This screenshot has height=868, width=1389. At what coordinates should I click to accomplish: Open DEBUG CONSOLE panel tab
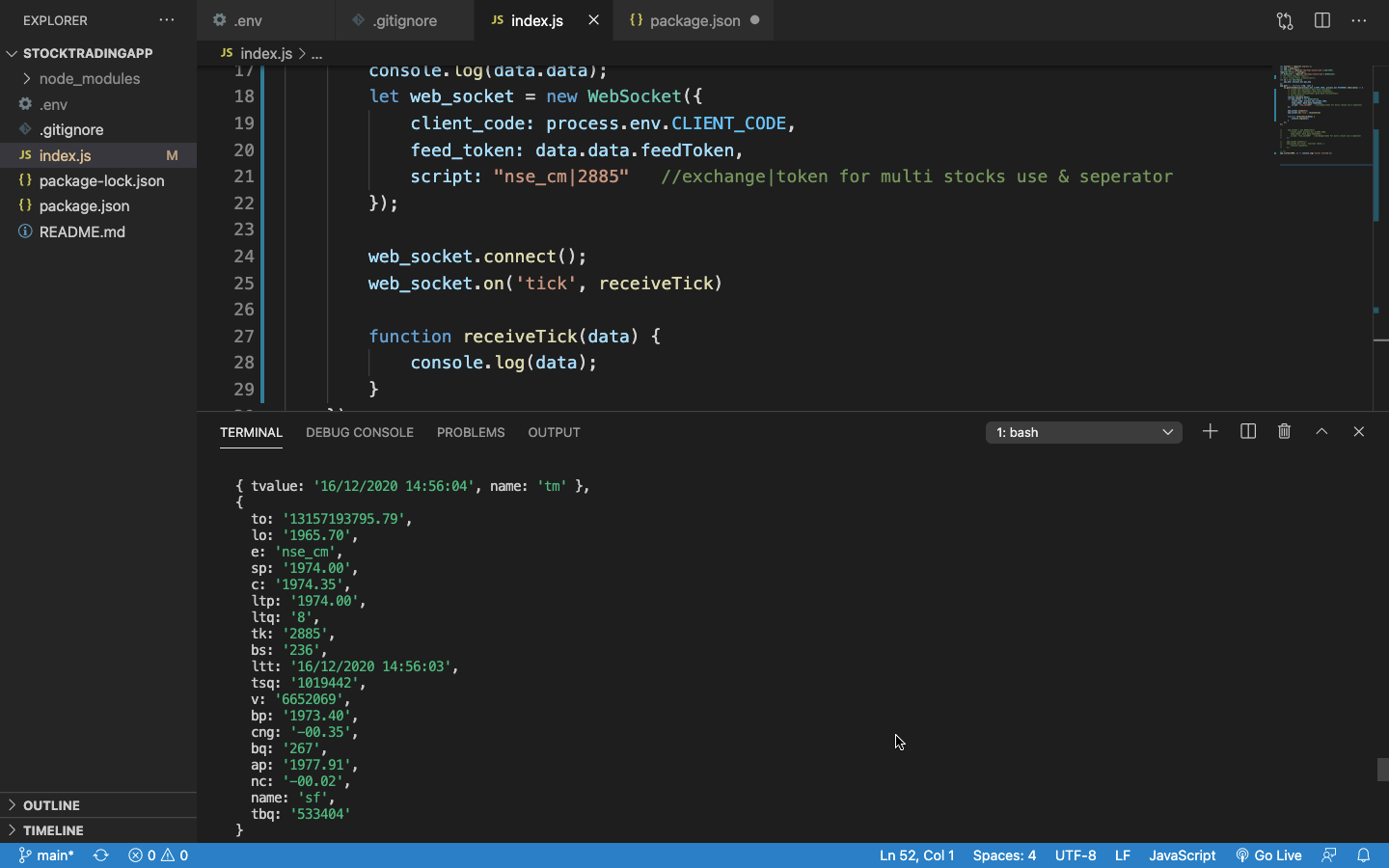[x=360, y=432]
